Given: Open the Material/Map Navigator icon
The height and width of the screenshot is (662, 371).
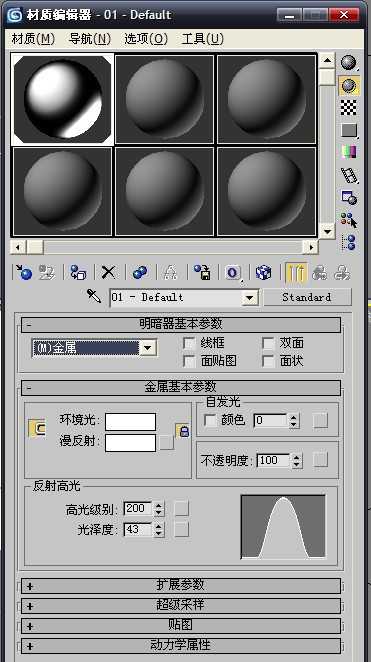Looking at the screenshot, I should point(349,243).
